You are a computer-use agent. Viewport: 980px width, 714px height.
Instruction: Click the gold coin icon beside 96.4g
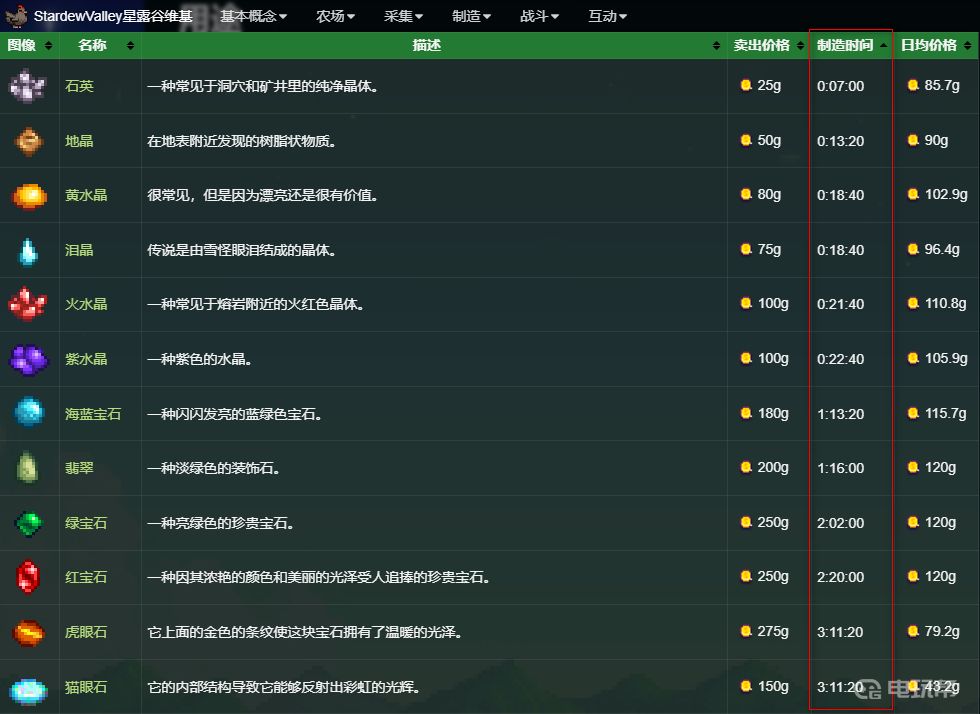[913, 249]
